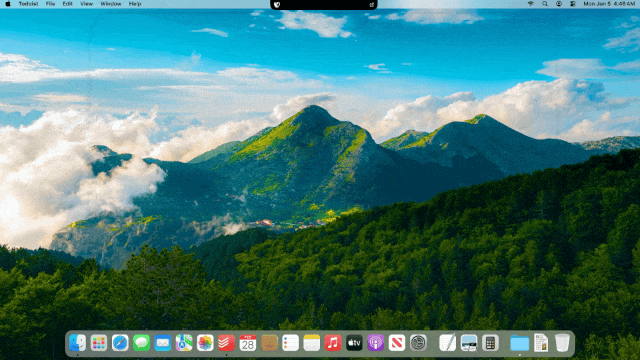This screenshot has height=360, width=640.
Task: Open the Window menu
Action: [x=111, y=4]
